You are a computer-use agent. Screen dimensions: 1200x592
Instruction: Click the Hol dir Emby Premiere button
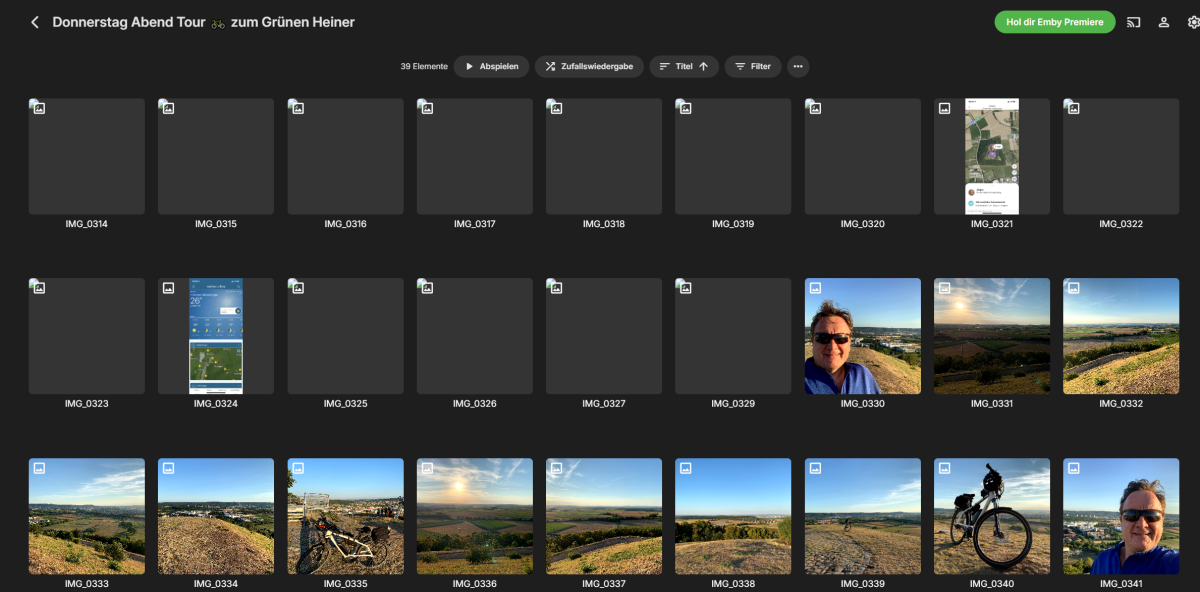1054,22
